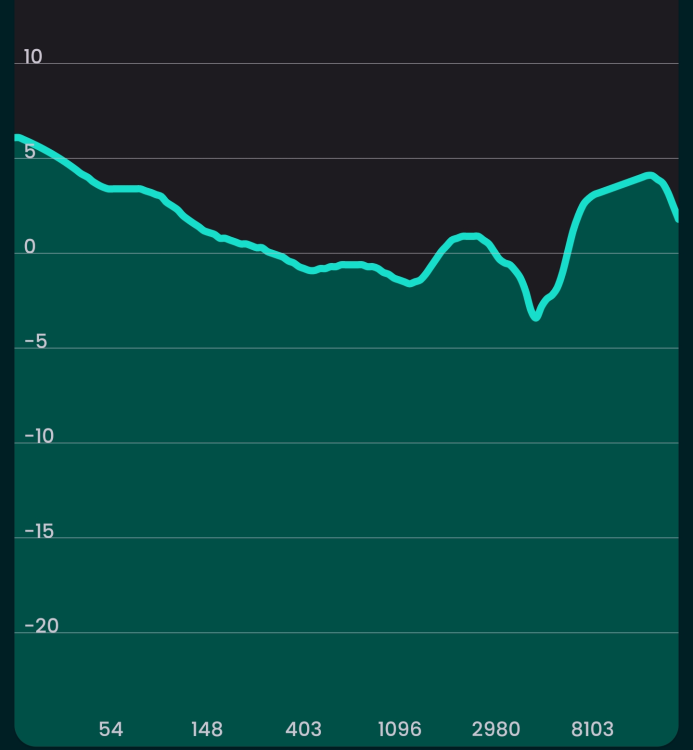
Task: Tap the 0 dB gain axis label
Action: (x=30, y=247)
